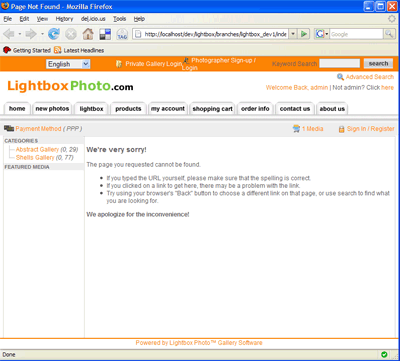The height and width of the screenshot is (361, 400).
Task: Click the Getting Started bookmark icon
Action: [x=7, y=50]
